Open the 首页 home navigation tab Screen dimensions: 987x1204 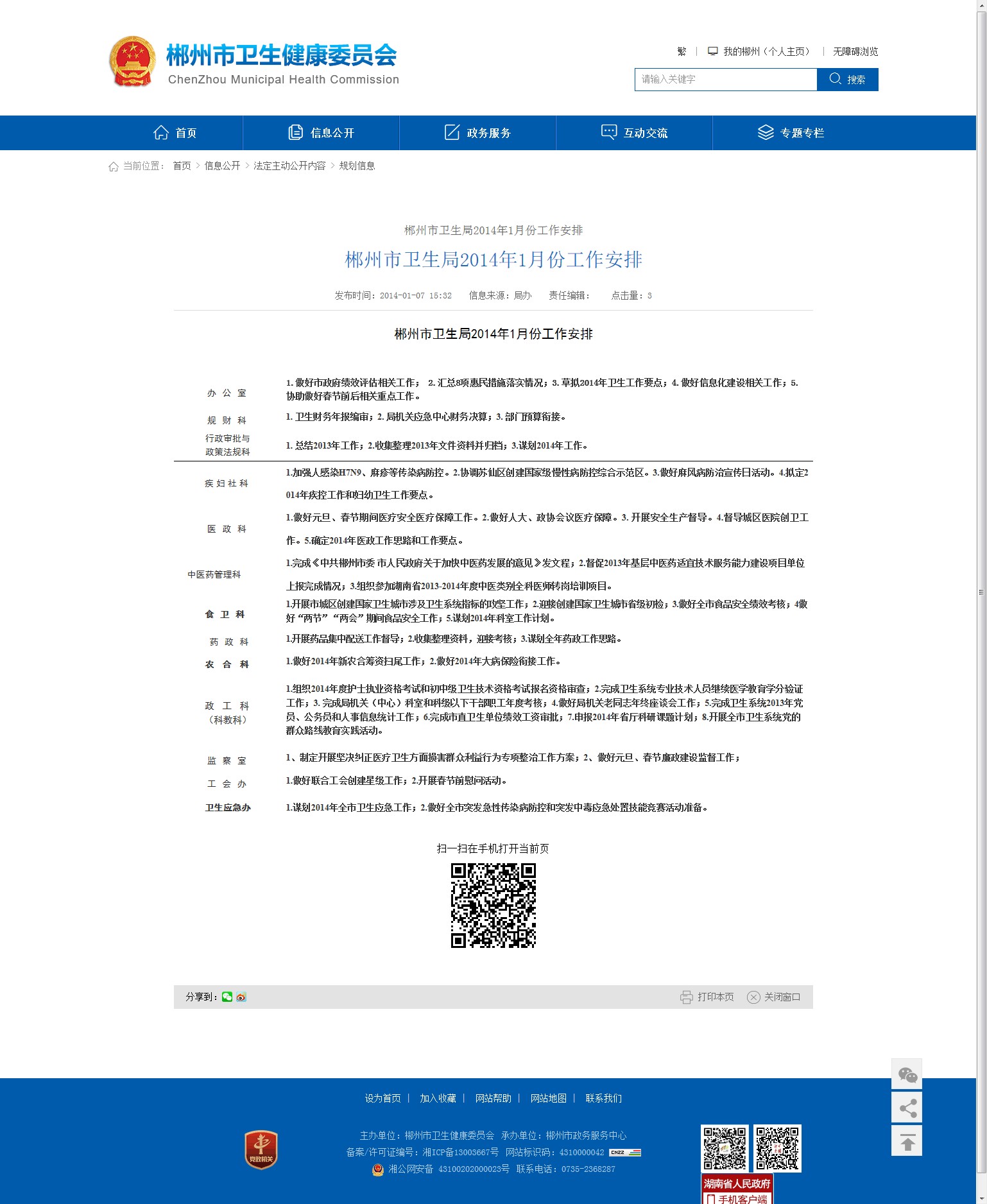(x=175, y=133)
